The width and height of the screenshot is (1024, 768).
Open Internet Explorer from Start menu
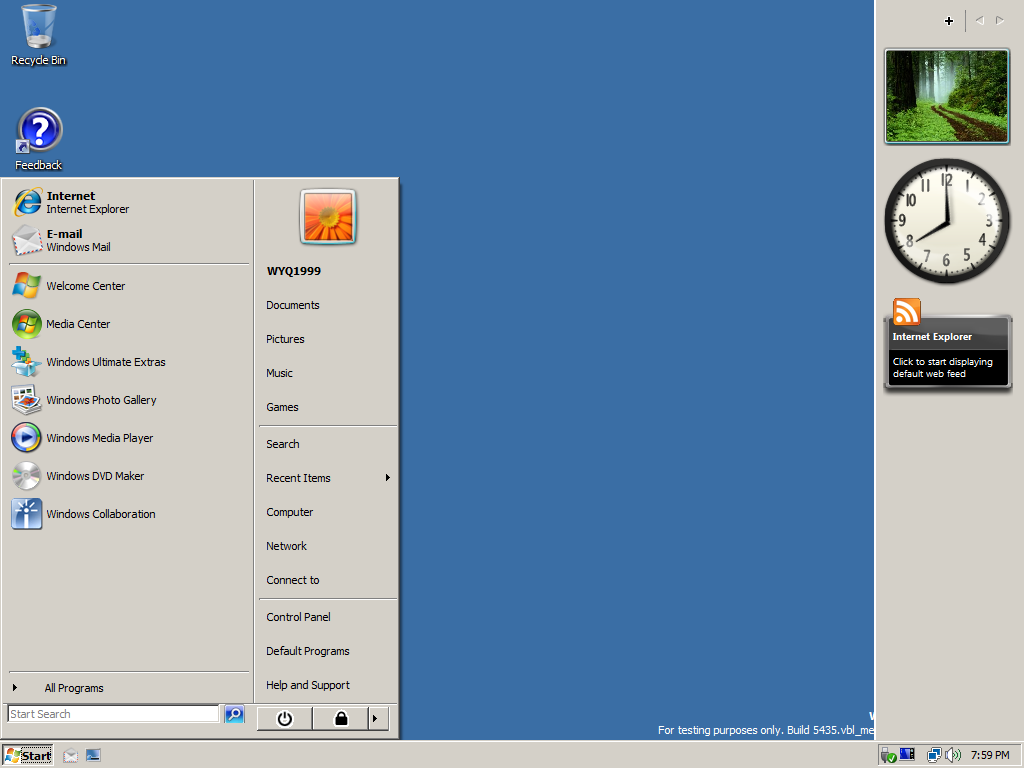point(129,202)
